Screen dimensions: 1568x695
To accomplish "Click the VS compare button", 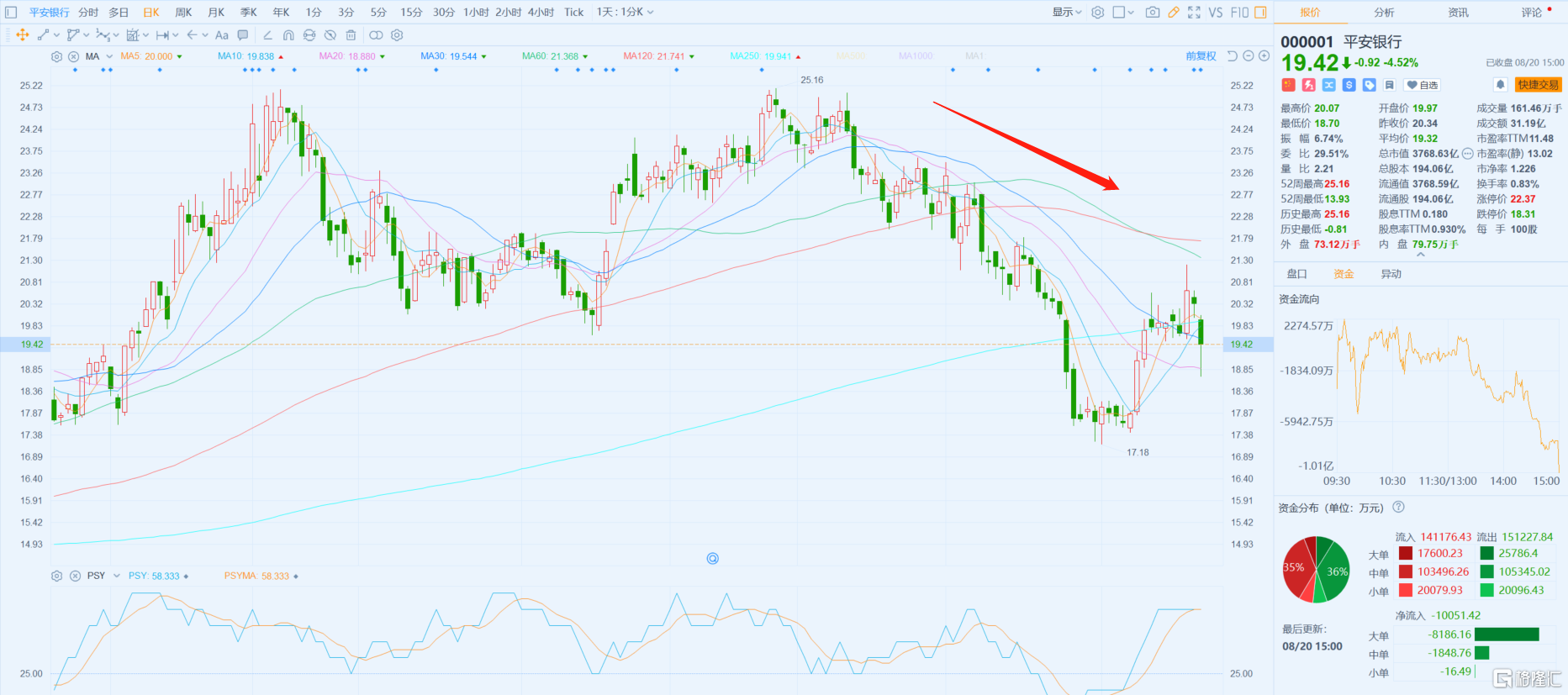I will pyautogui.click(x=1216, y=12).
